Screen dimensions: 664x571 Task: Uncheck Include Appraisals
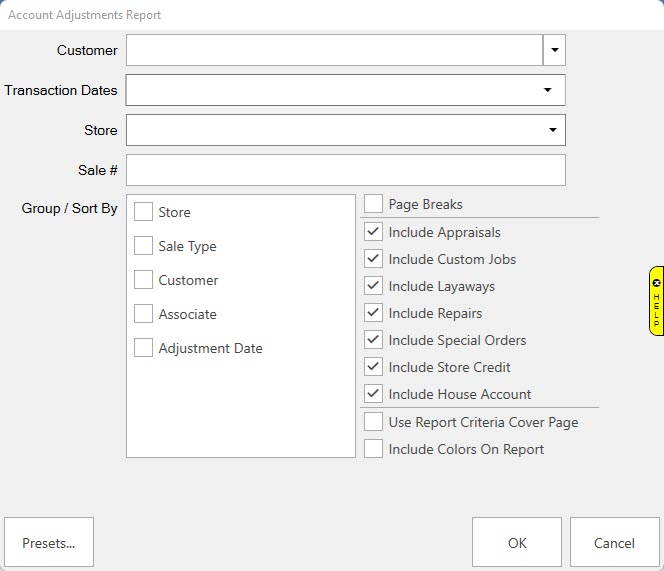coord(373,232)
